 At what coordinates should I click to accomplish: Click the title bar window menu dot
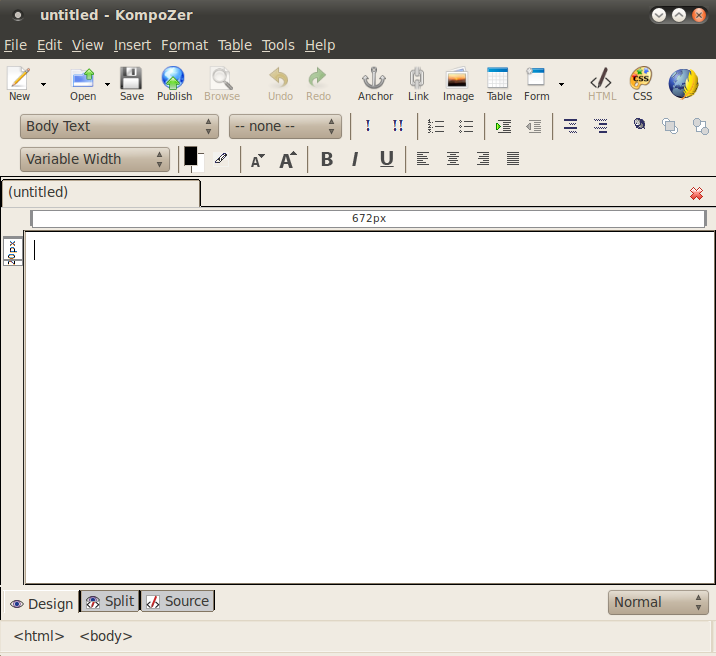(17, 16)
